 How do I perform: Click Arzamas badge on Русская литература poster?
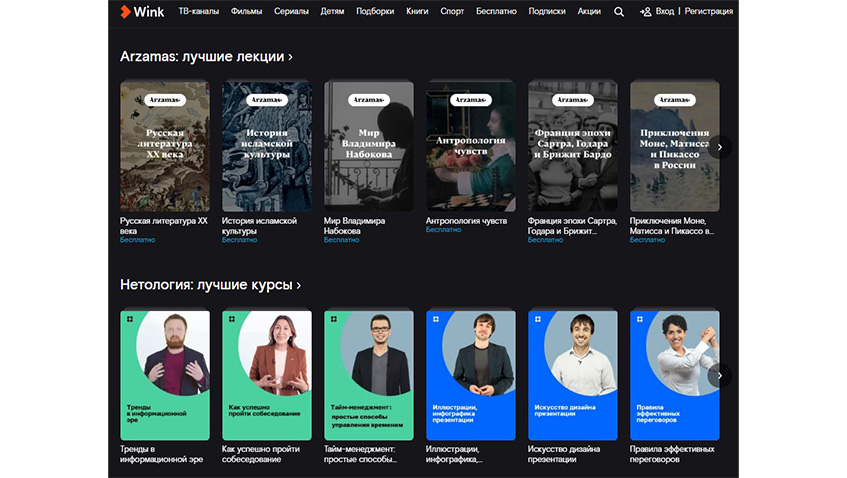click(x=165, y=100)
